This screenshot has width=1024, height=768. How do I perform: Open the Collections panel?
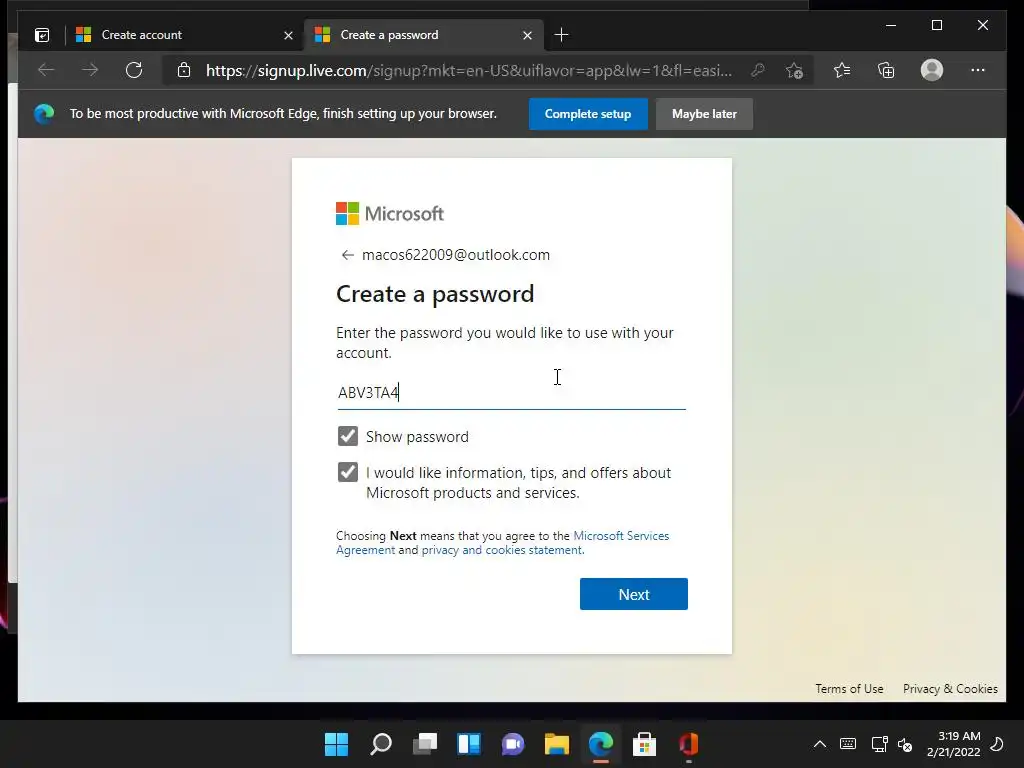886,70
